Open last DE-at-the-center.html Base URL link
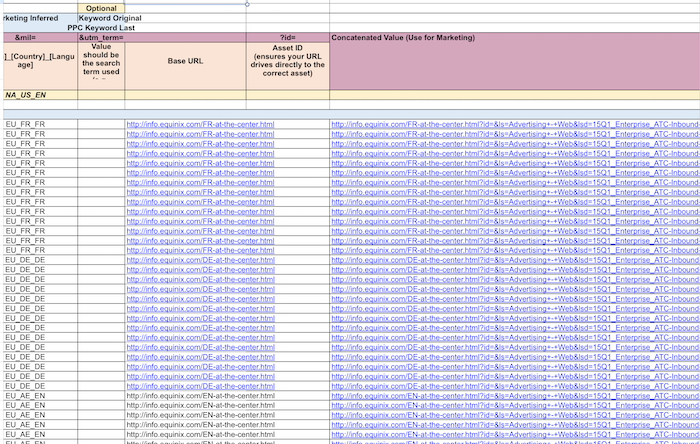 click(200, 386)
